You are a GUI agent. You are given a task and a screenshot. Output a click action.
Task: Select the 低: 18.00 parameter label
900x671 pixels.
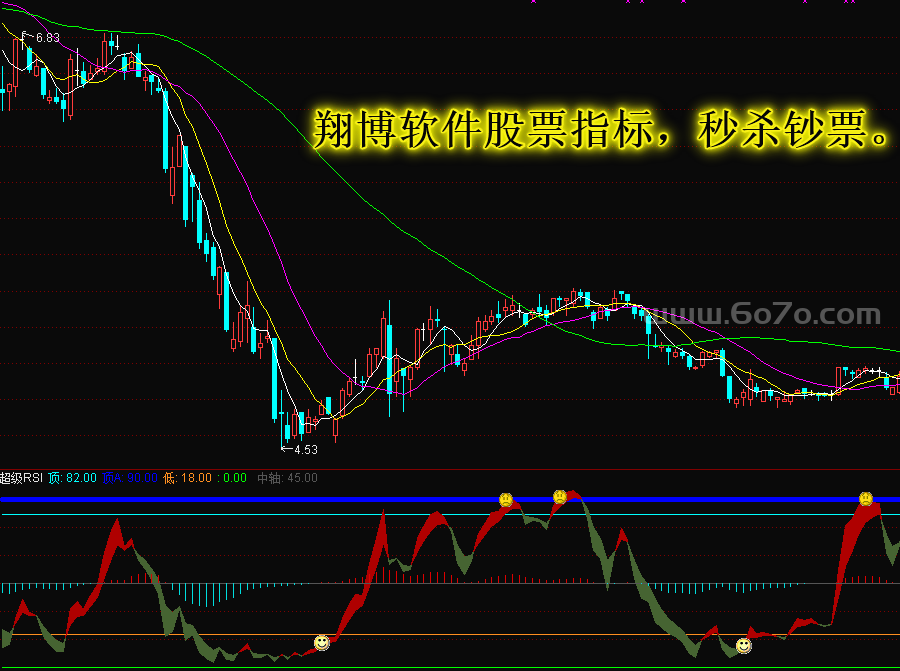[x=189, y=478]
